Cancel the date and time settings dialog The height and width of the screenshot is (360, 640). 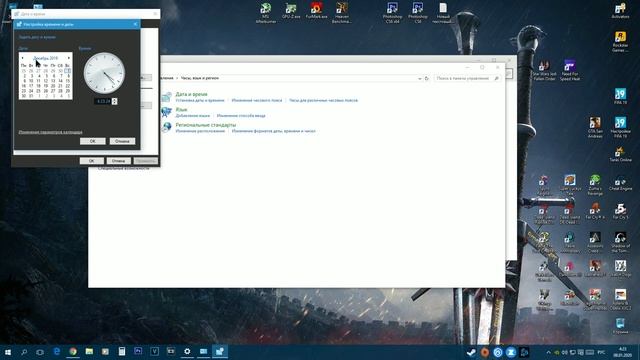(x=122, y=141)
